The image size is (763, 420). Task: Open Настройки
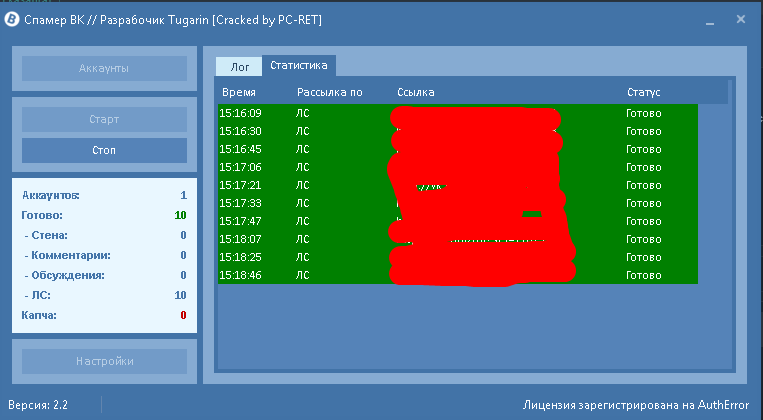[104, 361]
